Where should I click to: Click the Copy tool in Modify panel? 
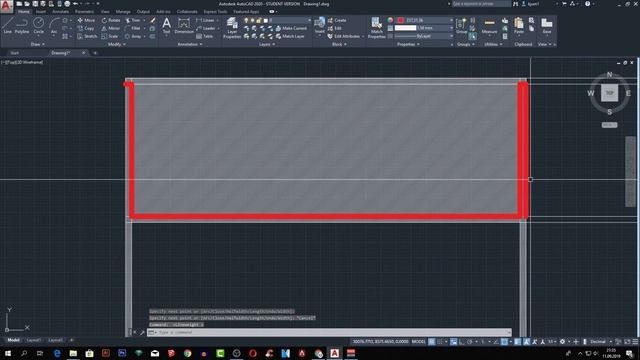coord(86,28)
